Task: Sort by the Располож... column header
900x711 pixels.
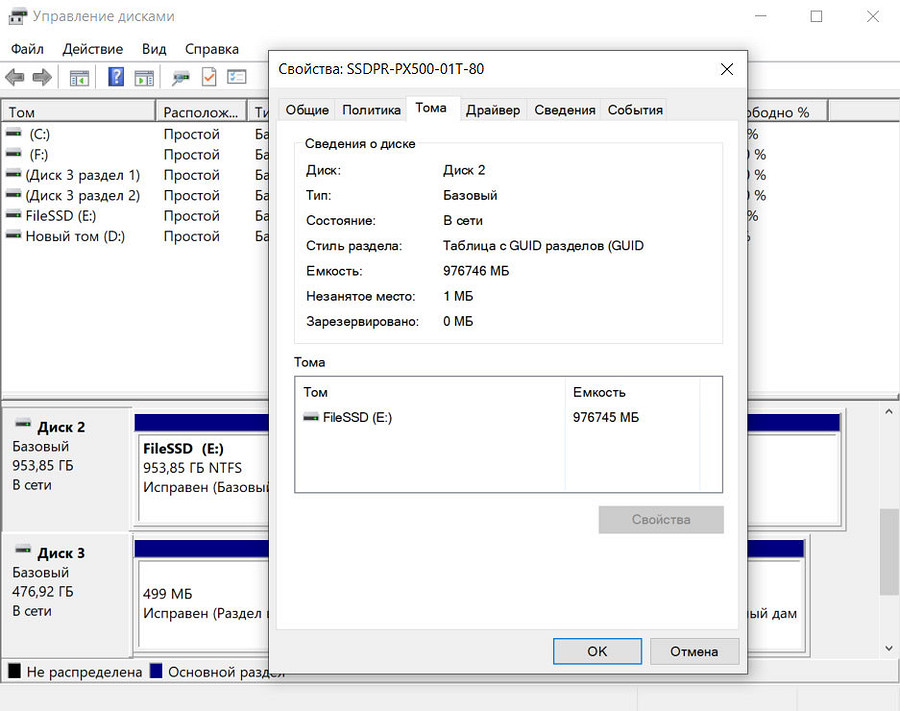Action: (x=201, y=112)
